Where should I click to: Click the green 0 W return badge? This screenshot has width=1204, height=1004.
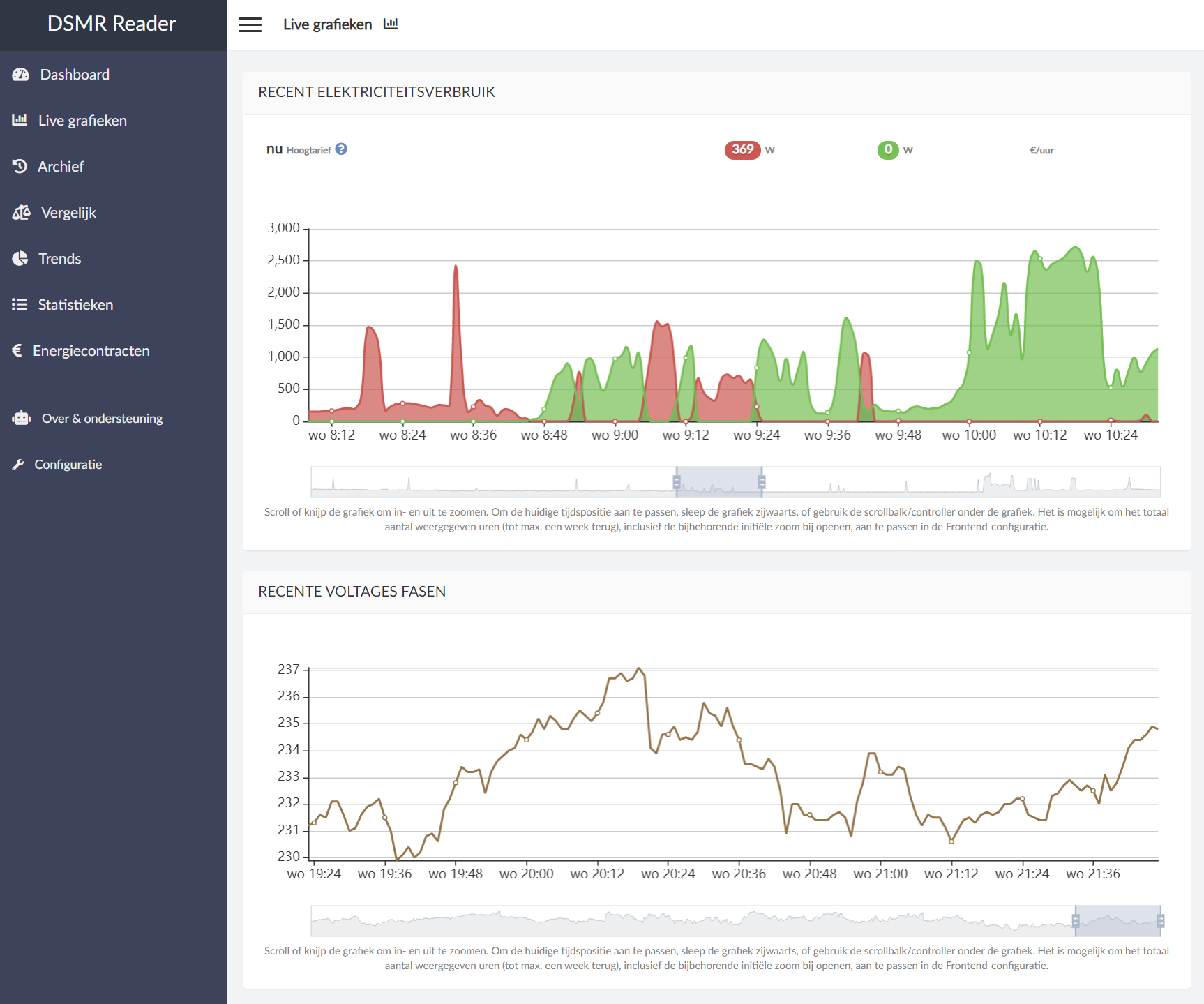click(x=888, y=149)
